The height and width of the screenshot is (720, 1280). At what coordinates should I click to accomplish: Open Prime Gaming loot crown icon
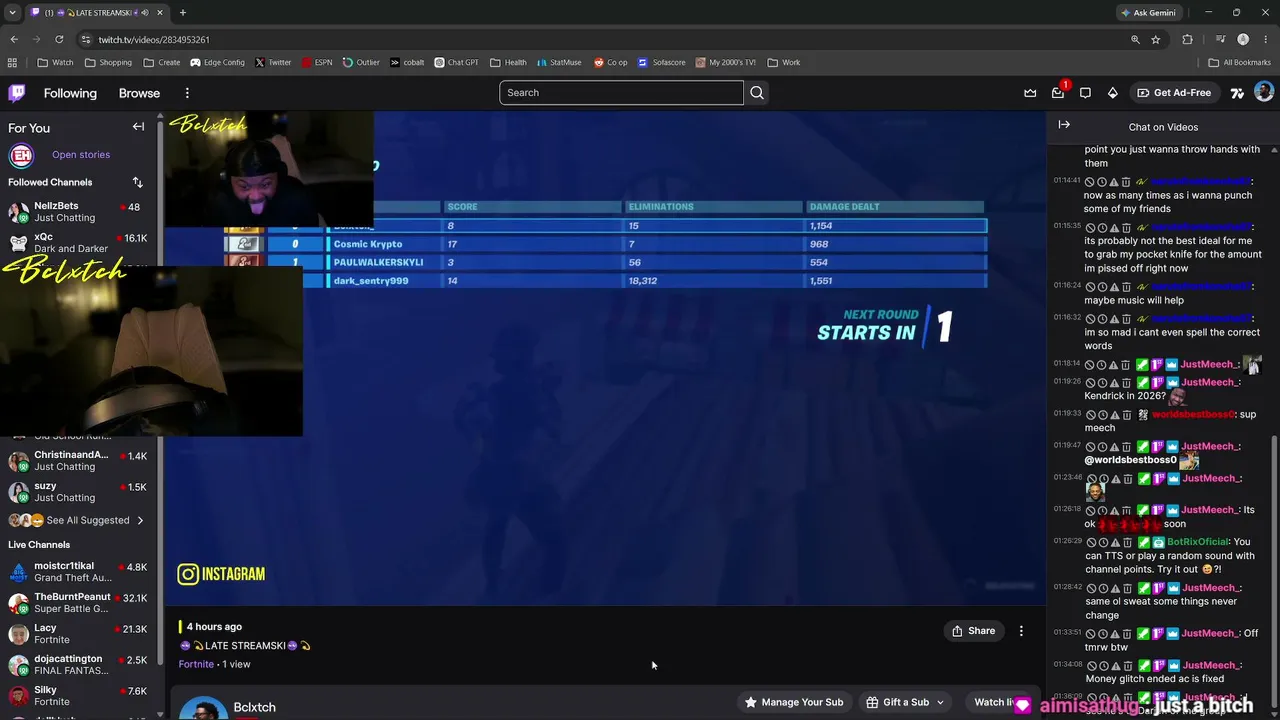[x=1030, y=93]
